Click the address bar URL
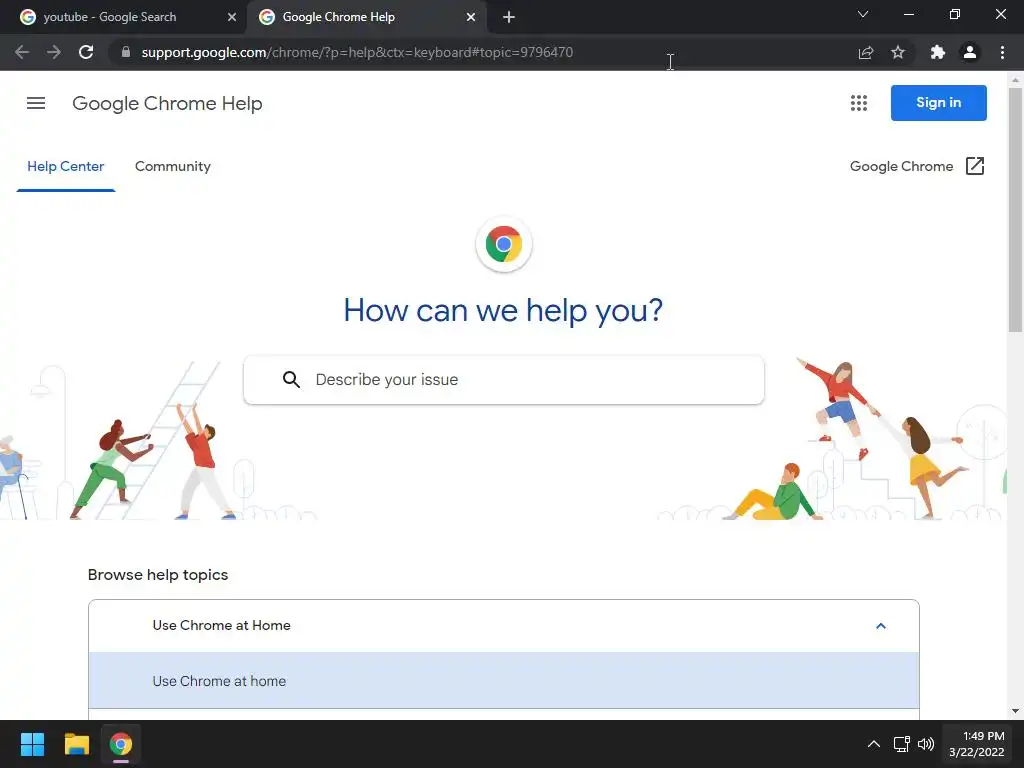Screen dimensions: 1024x768 [x=357, y=52]
